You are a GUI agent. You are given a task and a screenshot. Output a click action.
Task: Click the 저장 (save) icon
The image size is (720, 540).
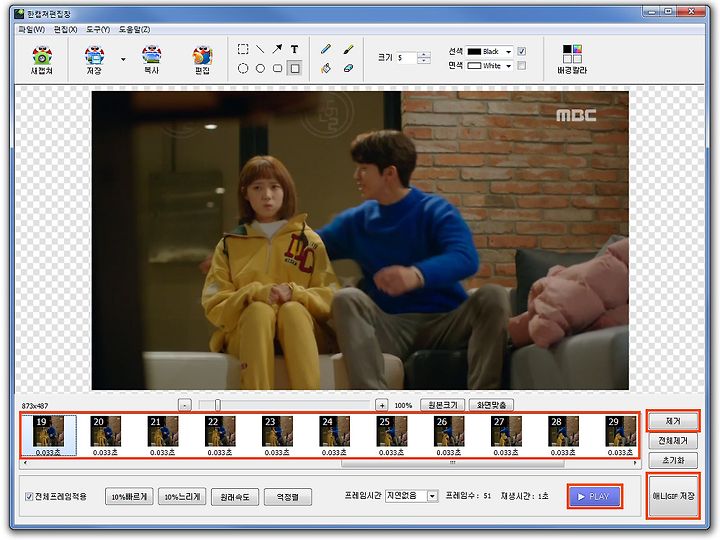point(94,60)
